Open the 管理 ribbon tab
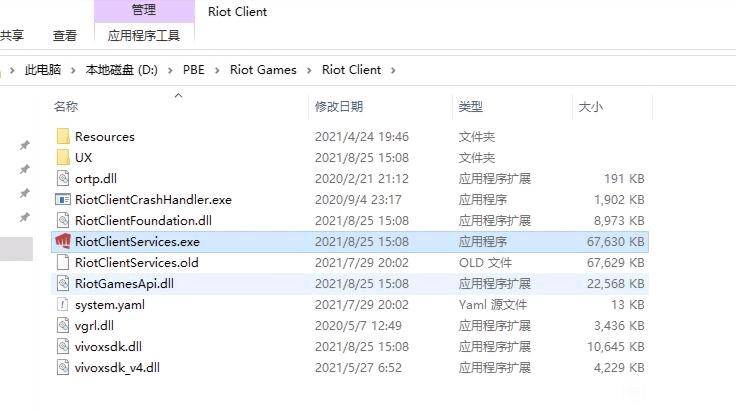736x412 pixels. (144, 10)
